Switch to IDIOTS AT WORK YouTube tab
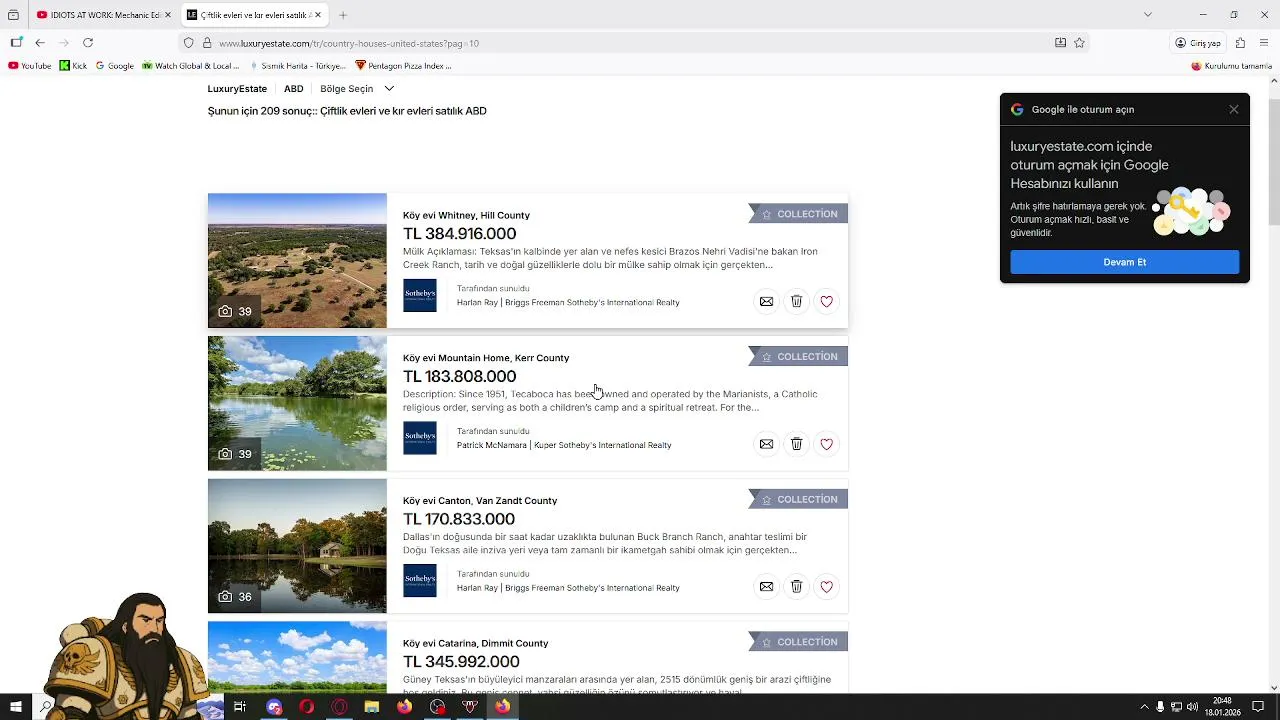The image size is (1280, 720). (102, 15)
